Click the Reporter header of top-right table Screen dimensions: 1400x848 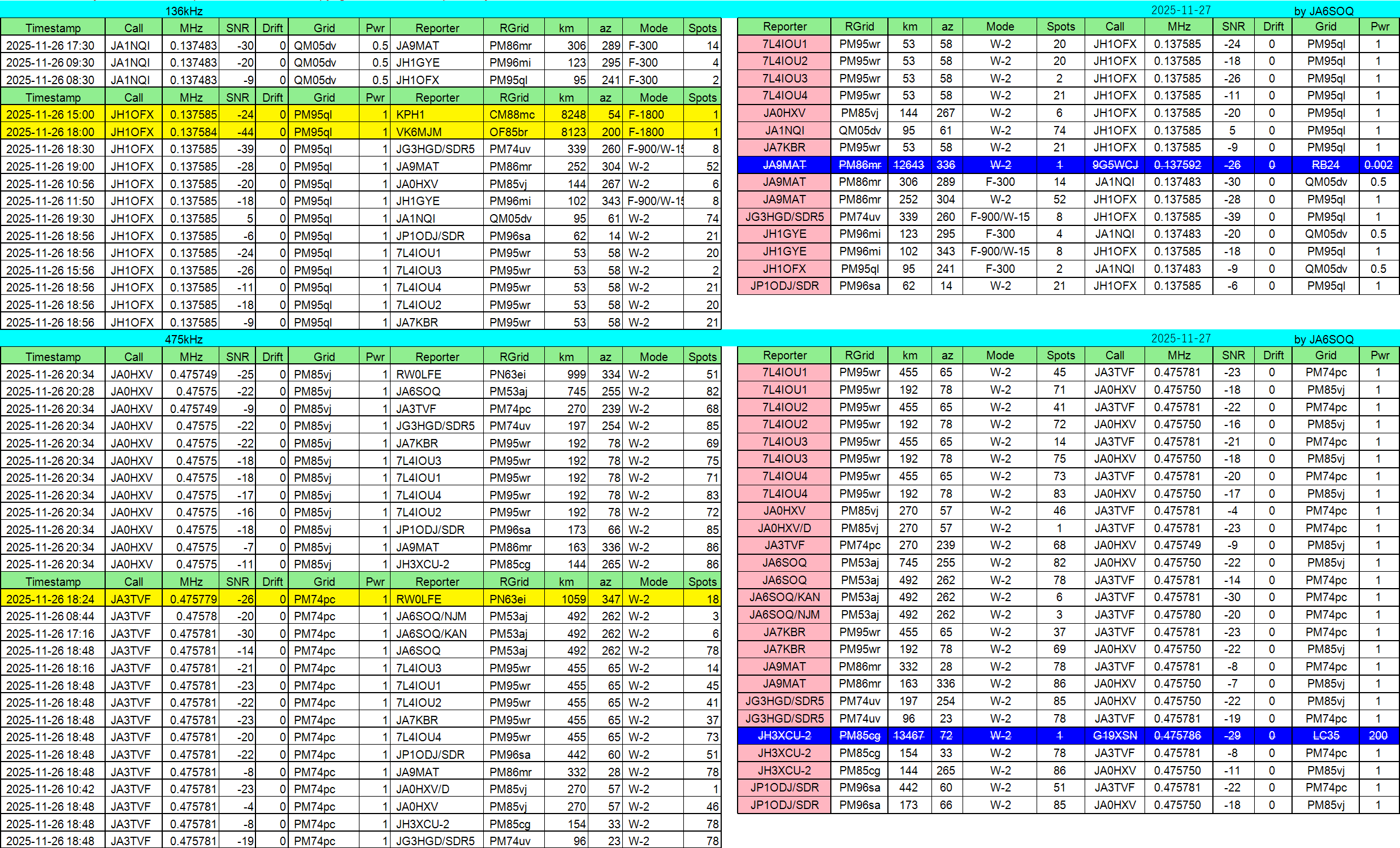coord(784,27)
